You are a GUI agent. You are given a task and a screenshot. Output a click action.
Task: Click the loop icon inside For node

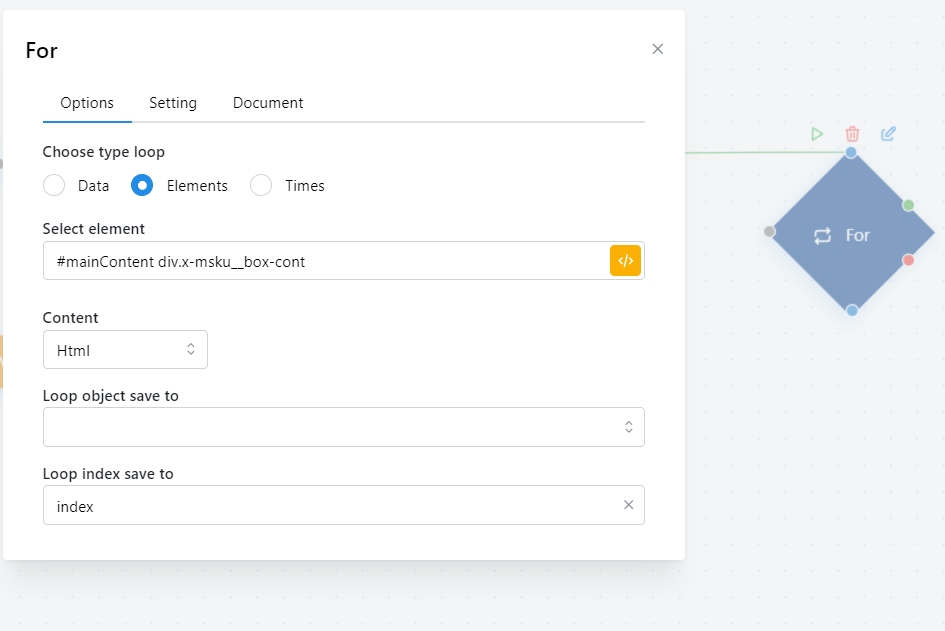click(x=822, y=236)
